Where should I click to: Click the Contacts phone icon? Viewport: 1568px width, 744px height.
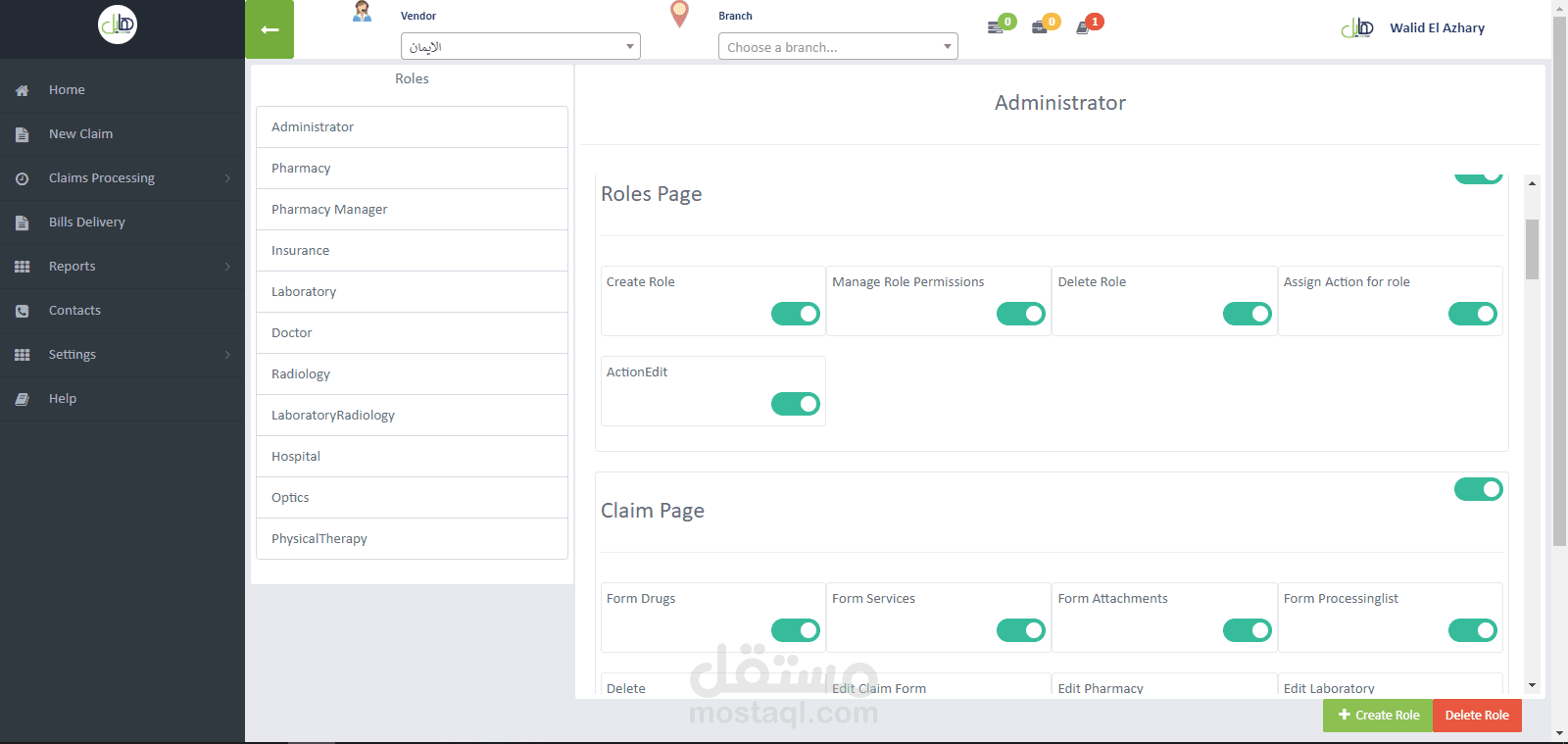click(x=22, y=311)
